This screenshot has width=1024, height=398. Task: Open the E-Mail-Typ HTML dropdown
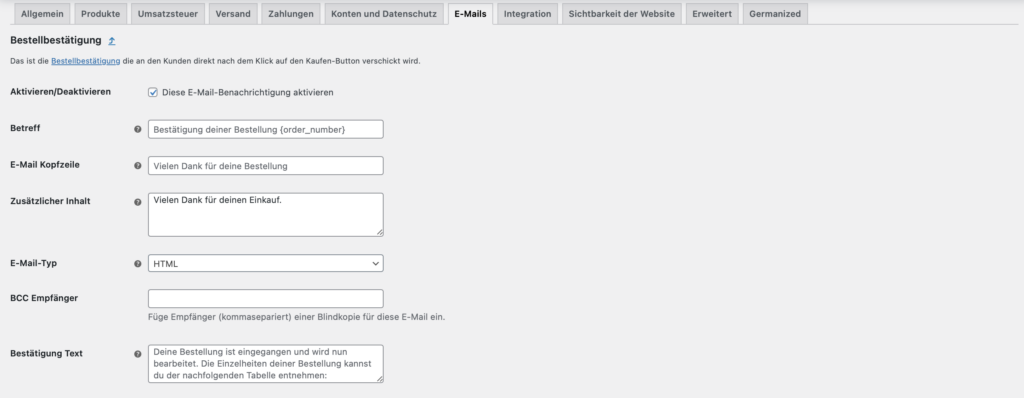coord(266,263)
